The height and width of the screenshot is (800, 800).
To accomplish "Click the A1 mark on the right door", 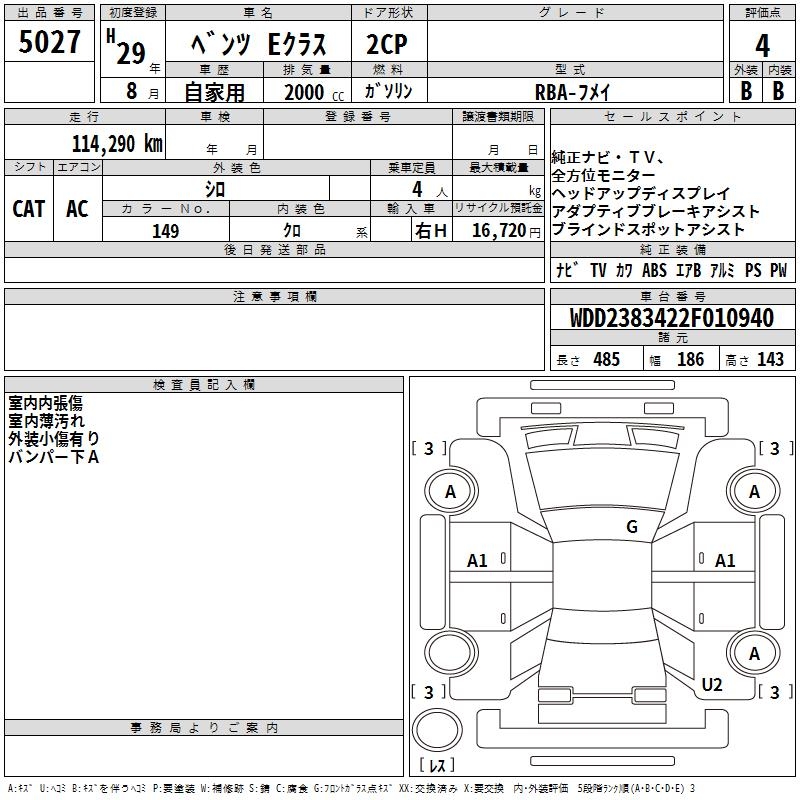I will [x=725, y=561].
